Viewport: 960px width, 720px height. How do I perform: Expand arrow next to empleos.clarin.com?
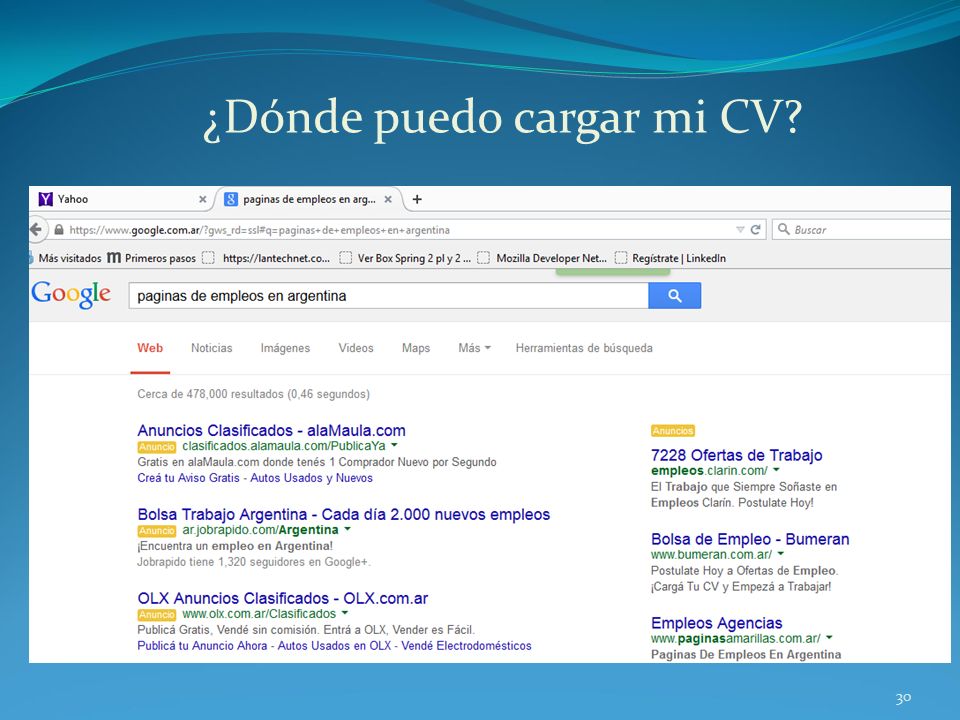(x=776, y=470)
